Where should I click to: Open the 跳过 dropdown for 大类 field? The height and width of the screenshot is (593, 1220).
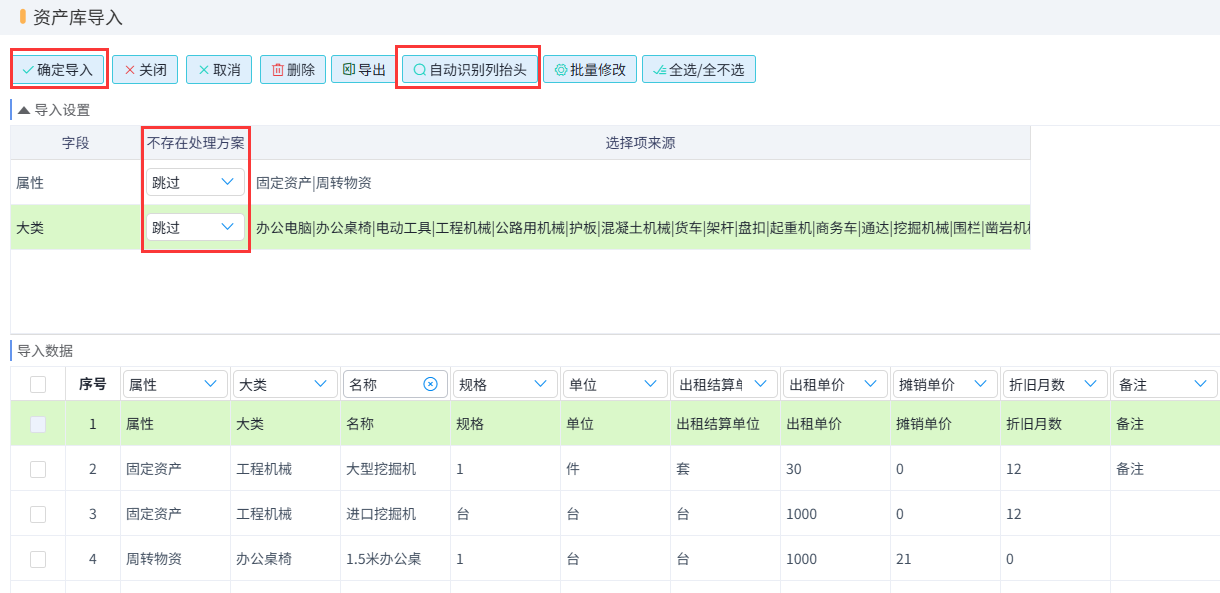click(195, 227)
